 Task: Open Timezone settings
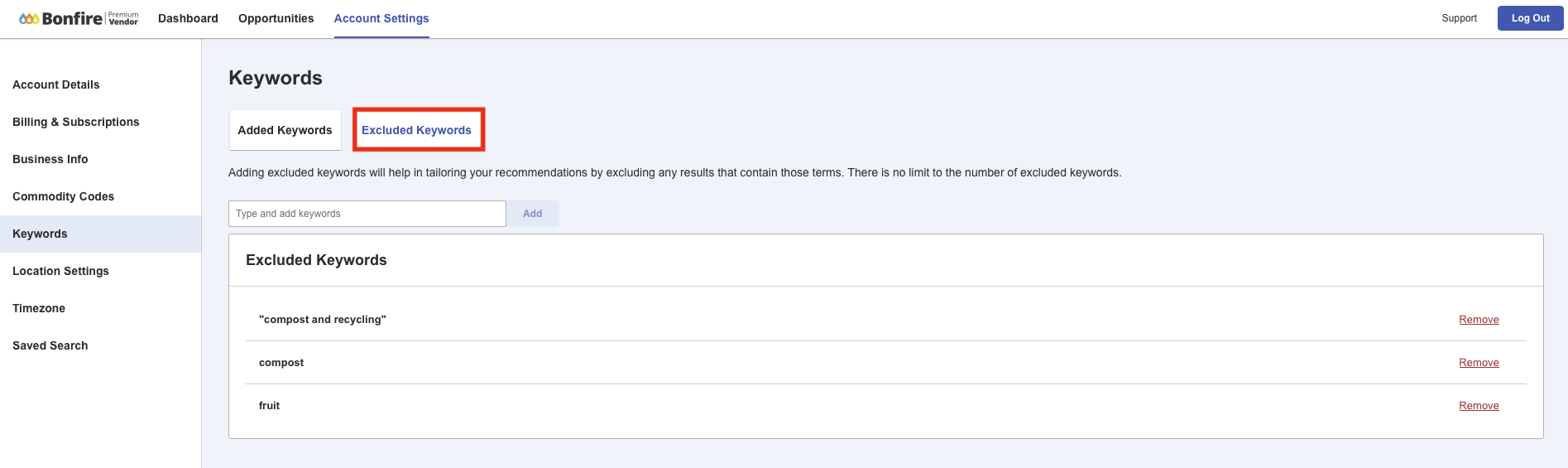[x=39, y=308]
